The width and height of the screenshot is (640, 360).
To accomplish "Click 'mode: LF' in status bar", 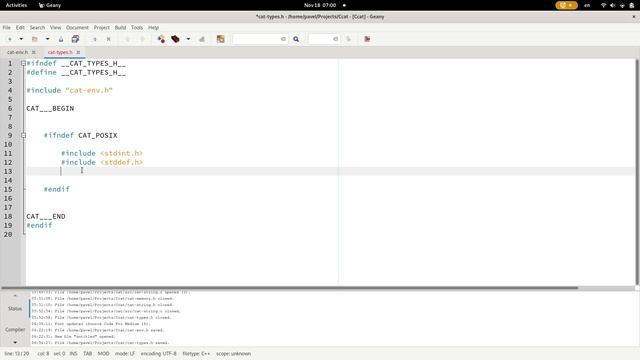I will [125, 353].
